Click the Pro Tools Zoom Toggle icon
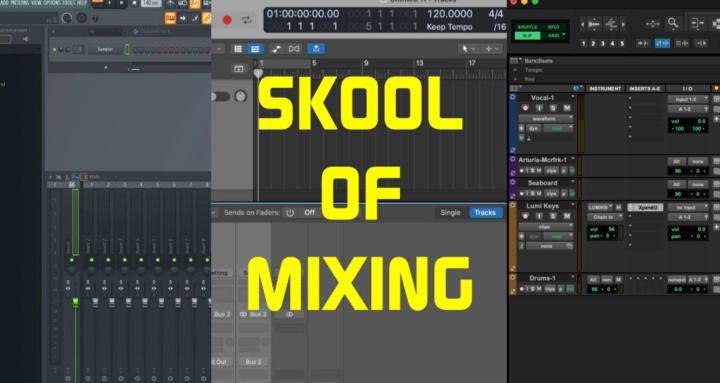The width and height of the screenshot is (720, 383). (652, 23)
